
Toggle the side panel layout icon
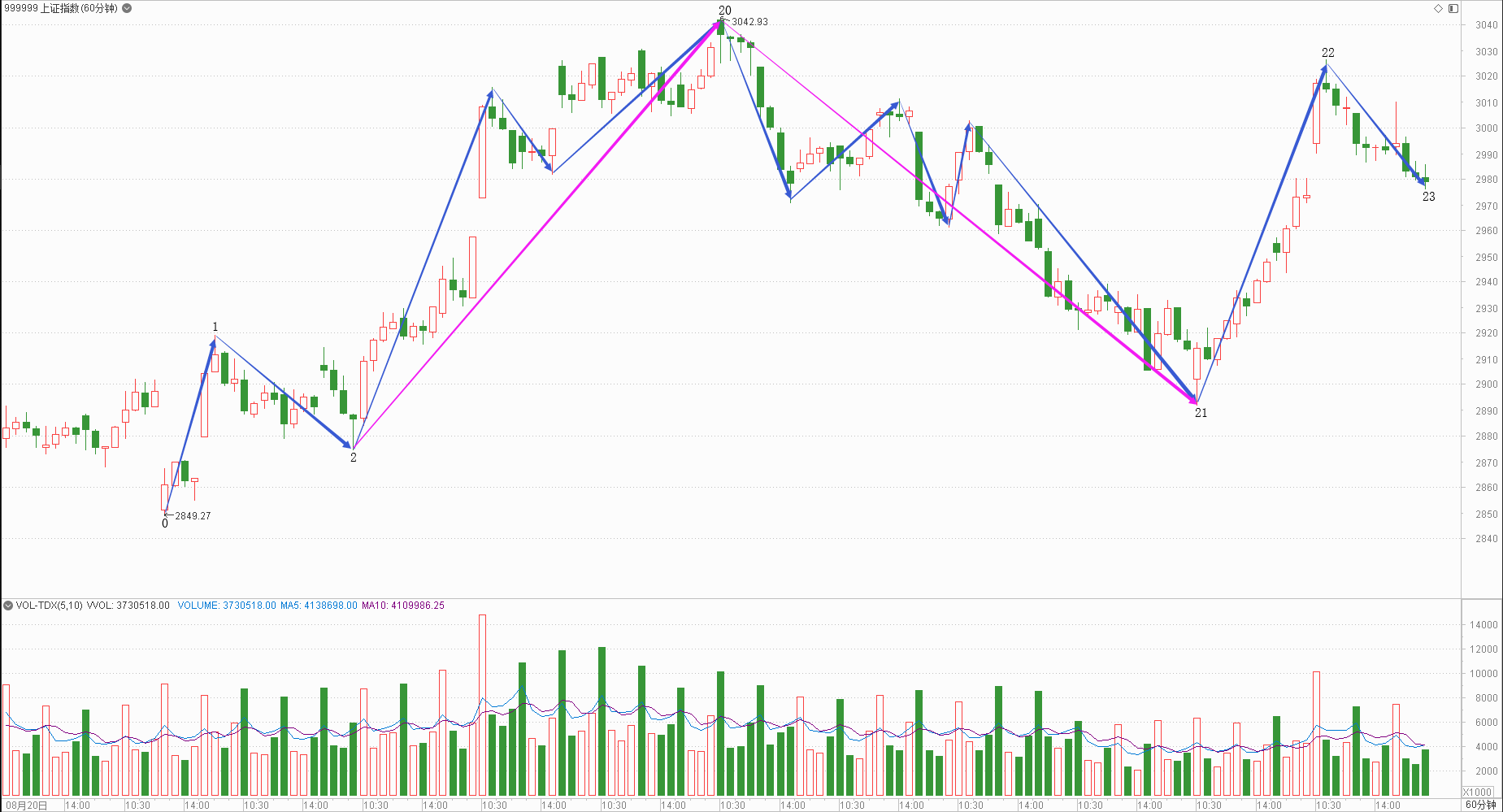pos(1453,8)
